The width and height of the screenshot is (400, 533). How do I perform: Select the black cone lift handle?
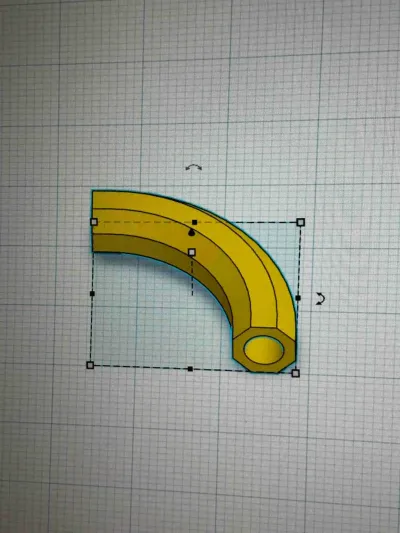pyautogui.click(x=192, y=233)
